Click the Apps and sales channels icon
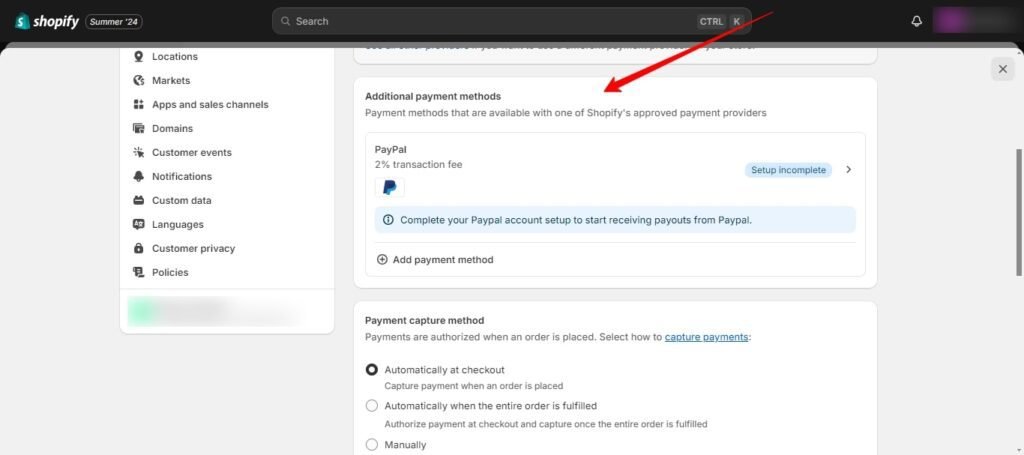This screenshot has height=455, width=1024. [x=138, y=104]
